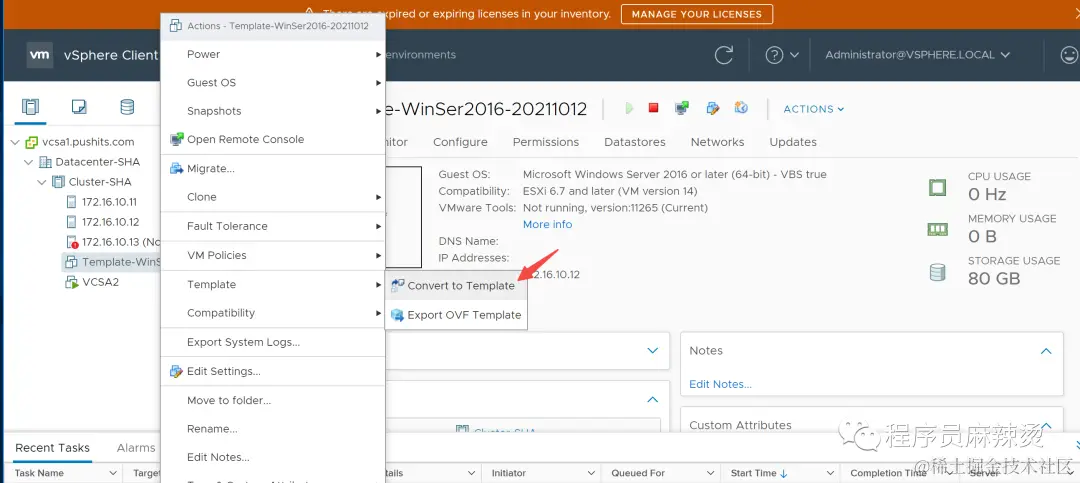Open the Storage inventory icon

[127, 107]
